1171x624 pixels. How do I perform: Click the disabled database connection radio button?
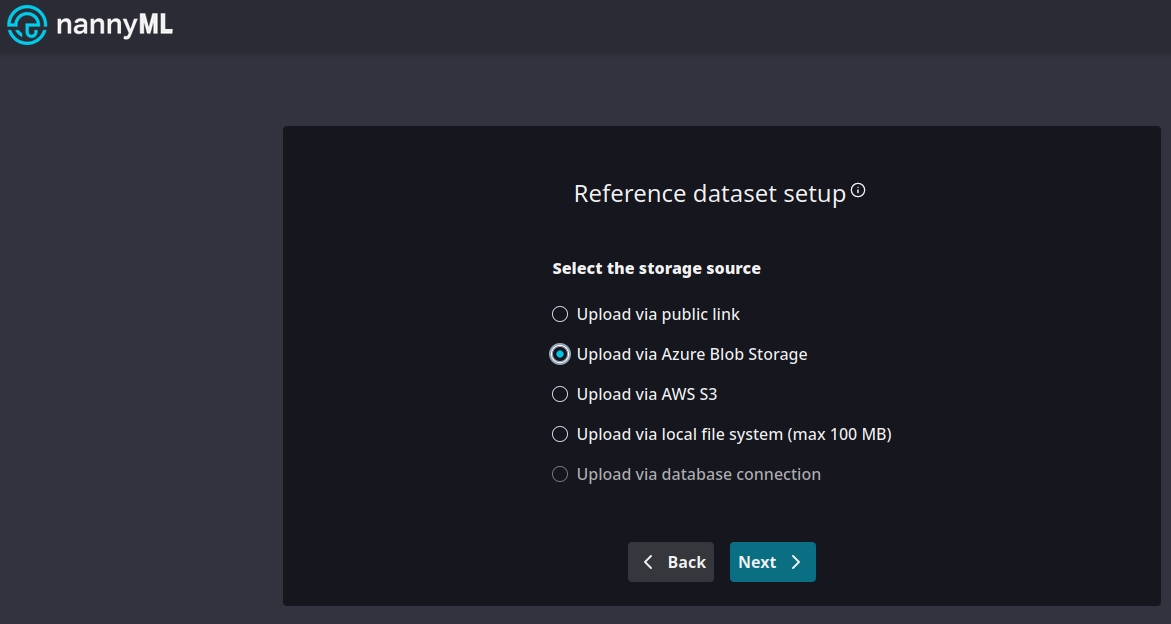(560, 474)
